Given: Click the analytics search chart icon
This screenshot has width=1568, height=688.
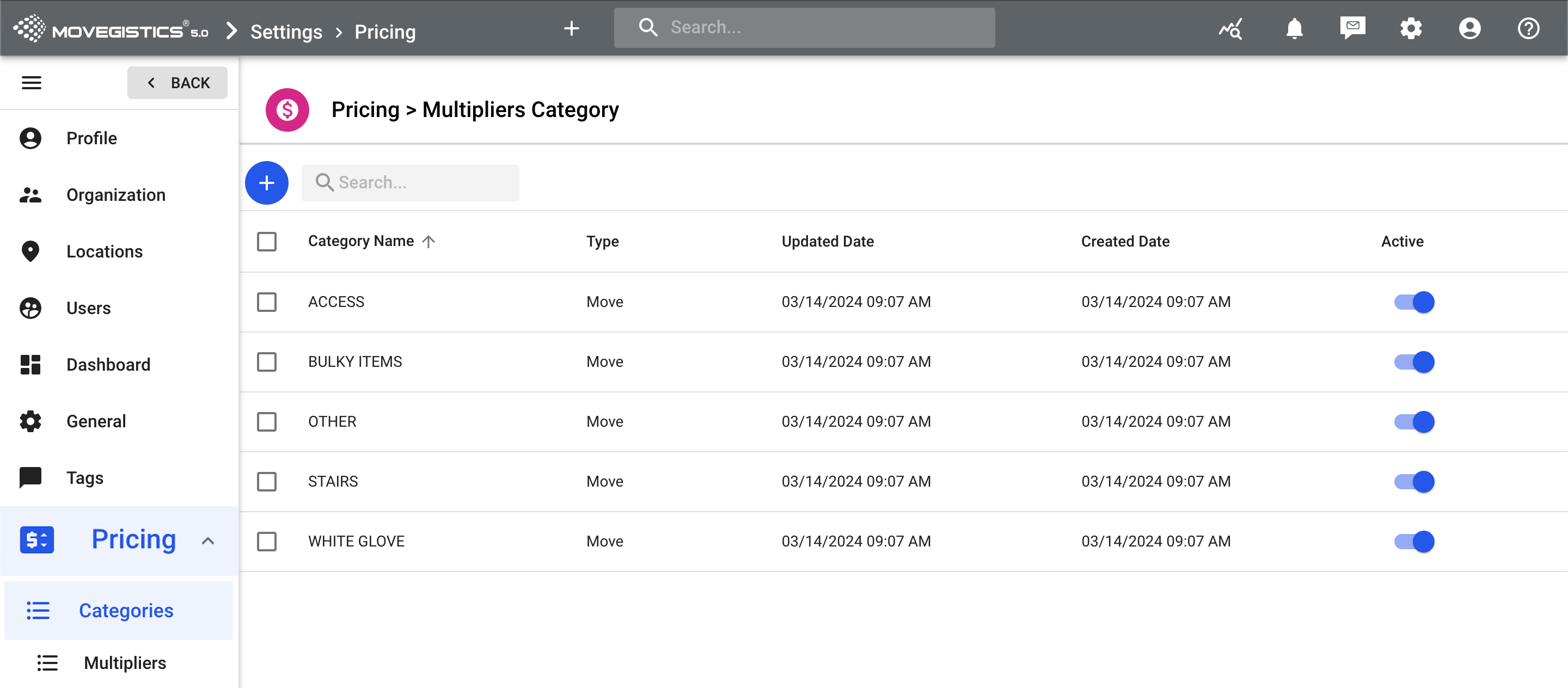Looking at the screenshot, I should click(1230, 29).
